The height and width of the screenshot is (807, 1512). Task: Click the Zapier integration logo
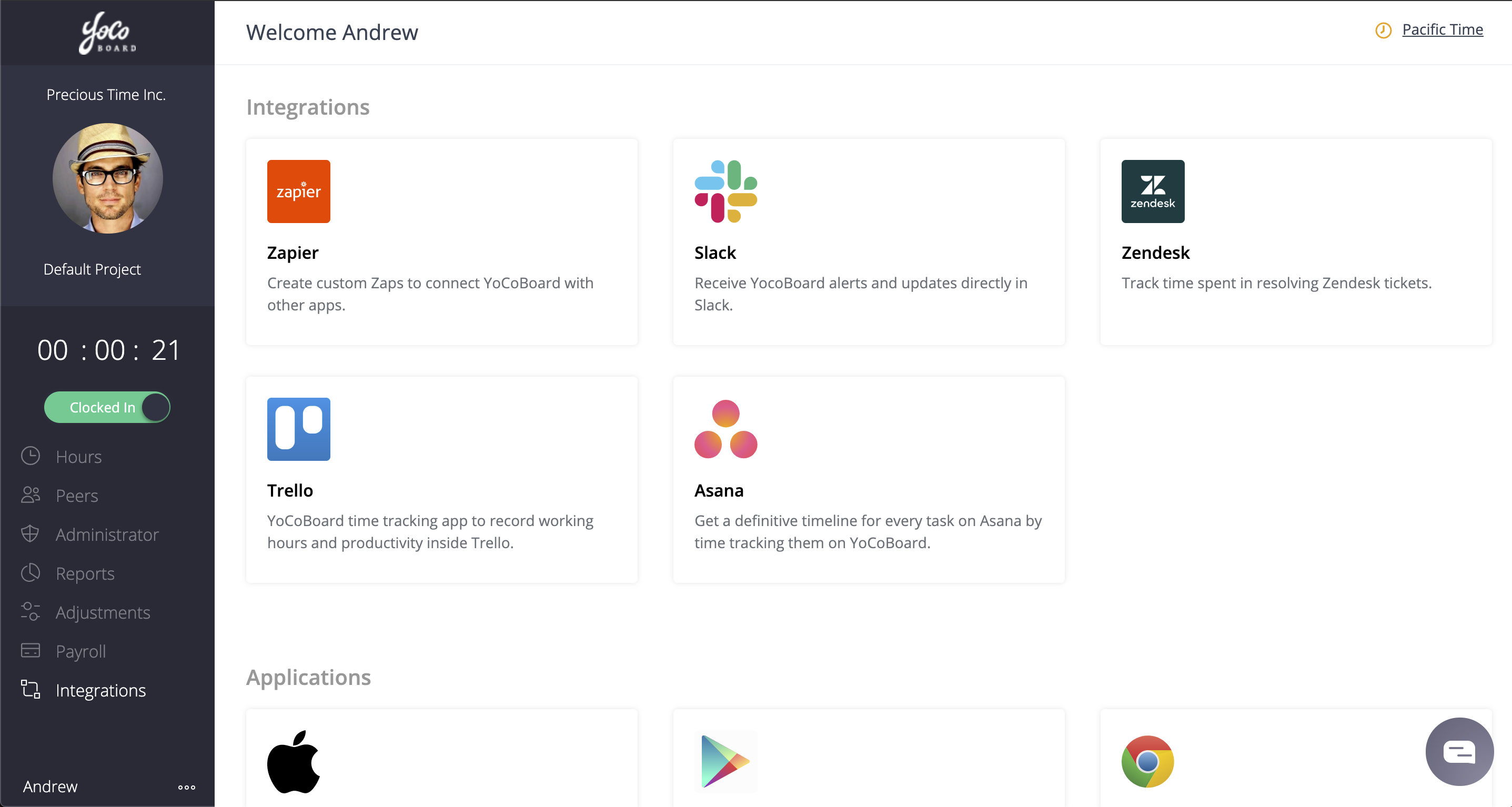pyautogui.click(x=298, y=191)
